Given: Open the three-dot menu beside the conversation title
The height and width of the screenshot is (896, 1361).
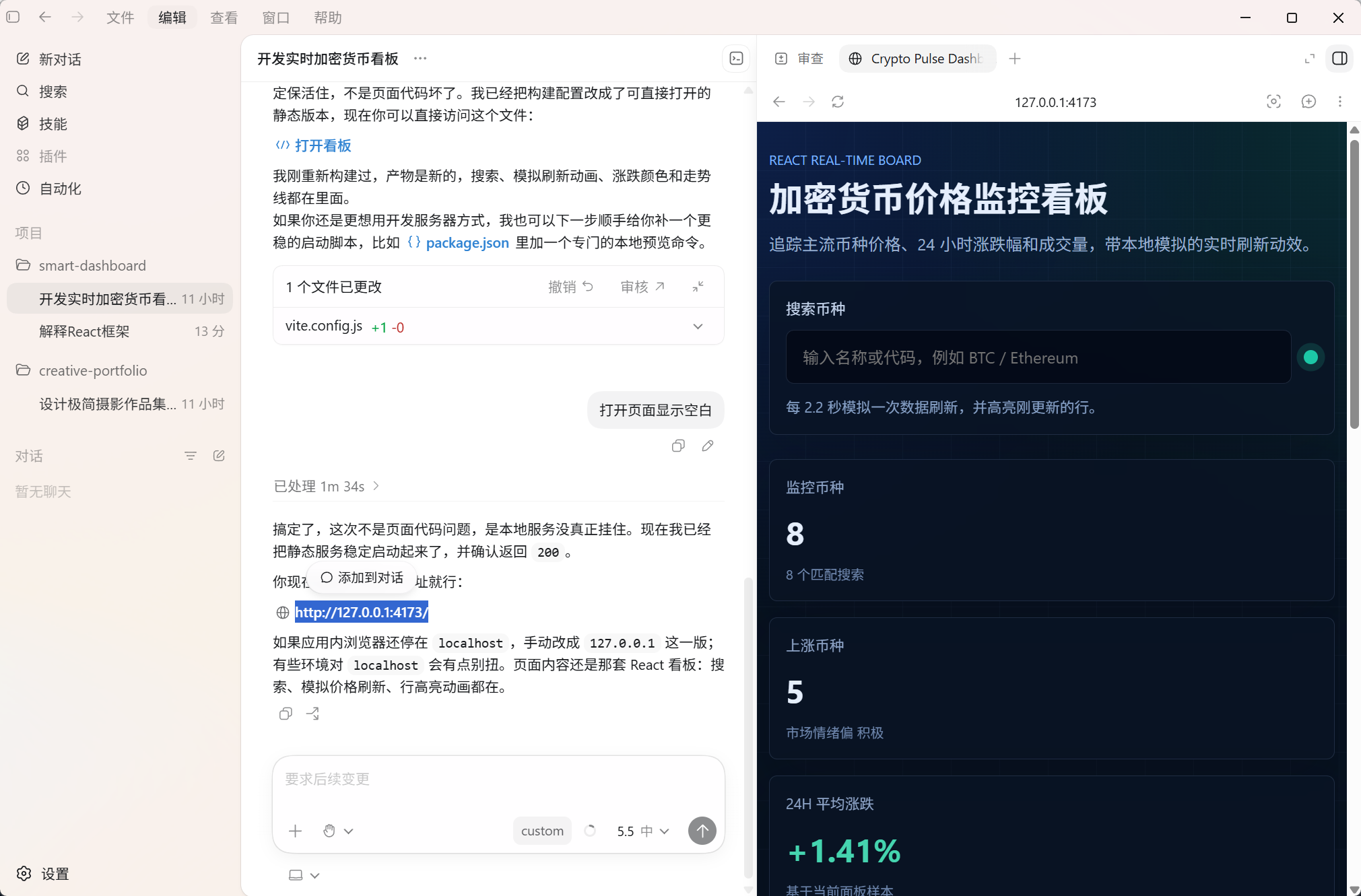Looking at the screenshot, I should tap(420, 59).
